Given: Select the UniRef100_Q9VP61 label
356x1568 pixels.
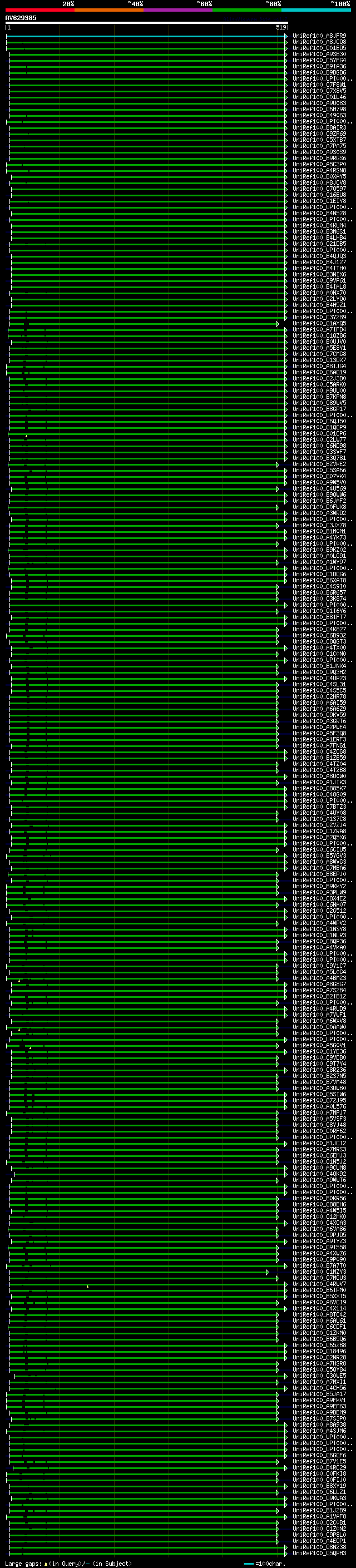Looking at the screenshot, I should (319, 280).
